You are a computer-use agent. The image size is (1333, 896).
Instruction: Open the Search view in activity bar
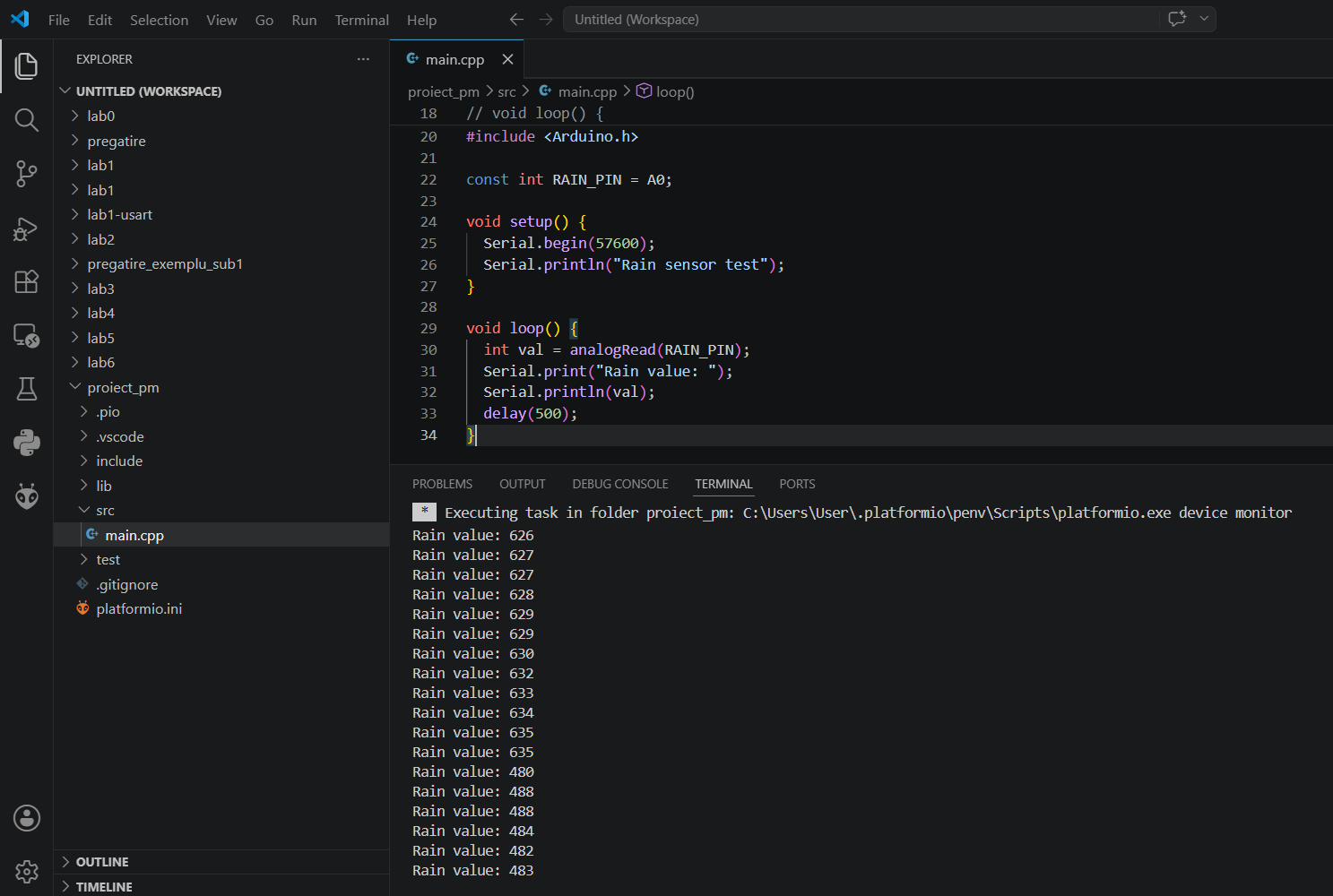pos(27,120)
